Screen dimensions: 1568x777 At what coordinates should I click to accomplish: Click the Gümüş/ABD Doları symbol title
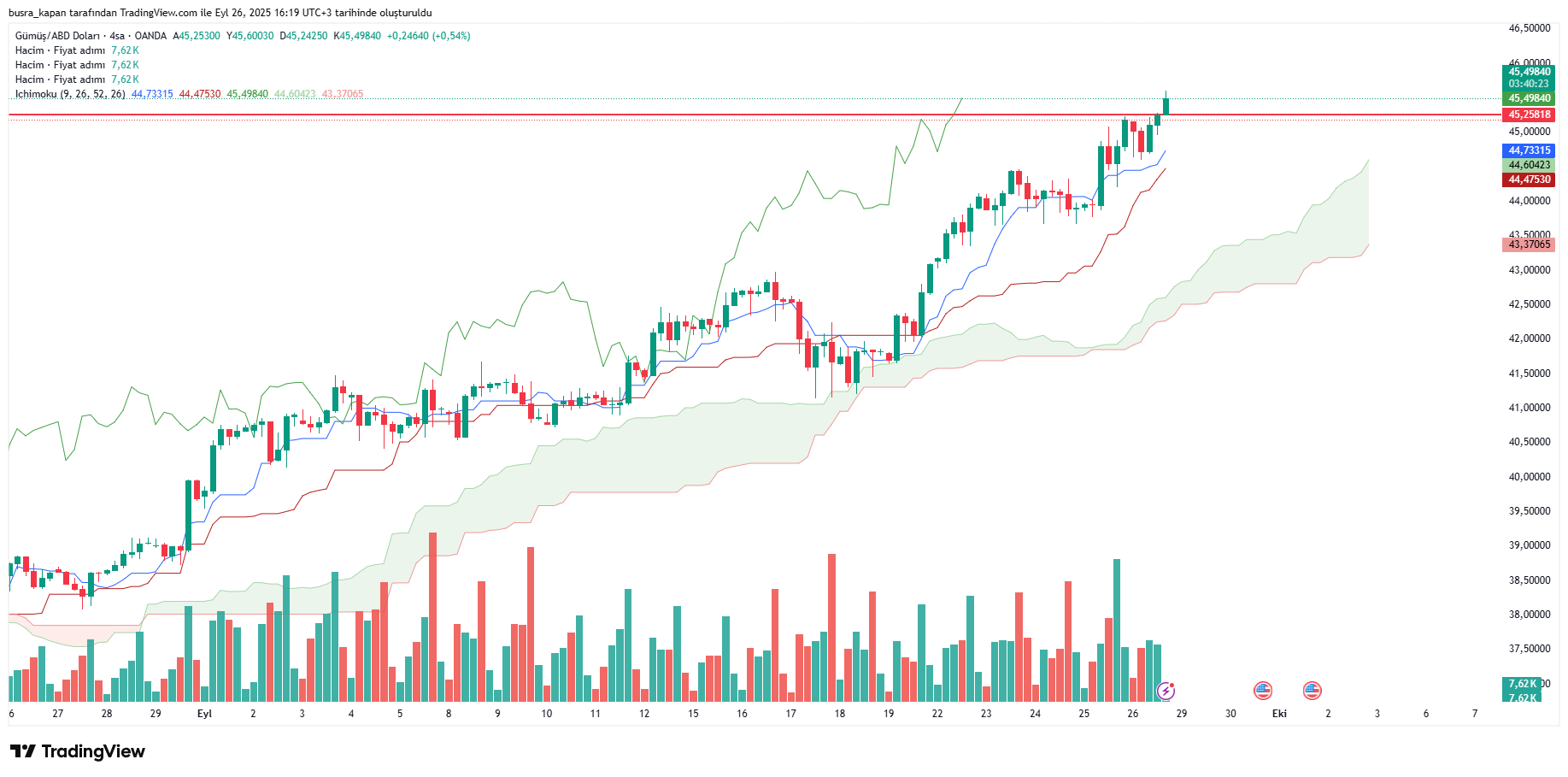(57, 36)
